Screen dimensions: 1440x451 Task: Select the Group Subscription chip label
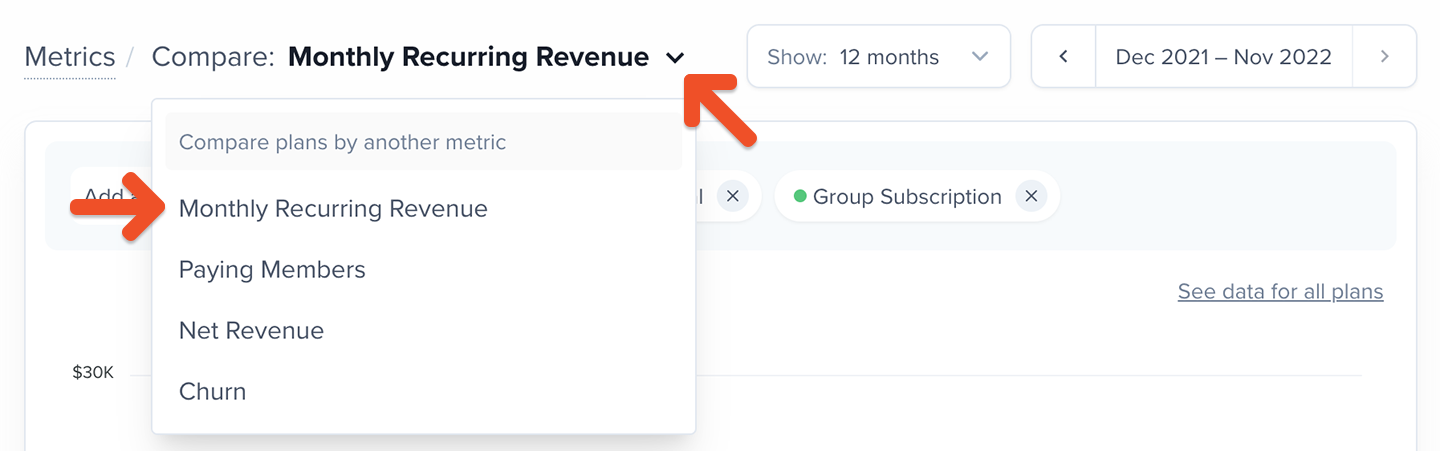point(907,197)
